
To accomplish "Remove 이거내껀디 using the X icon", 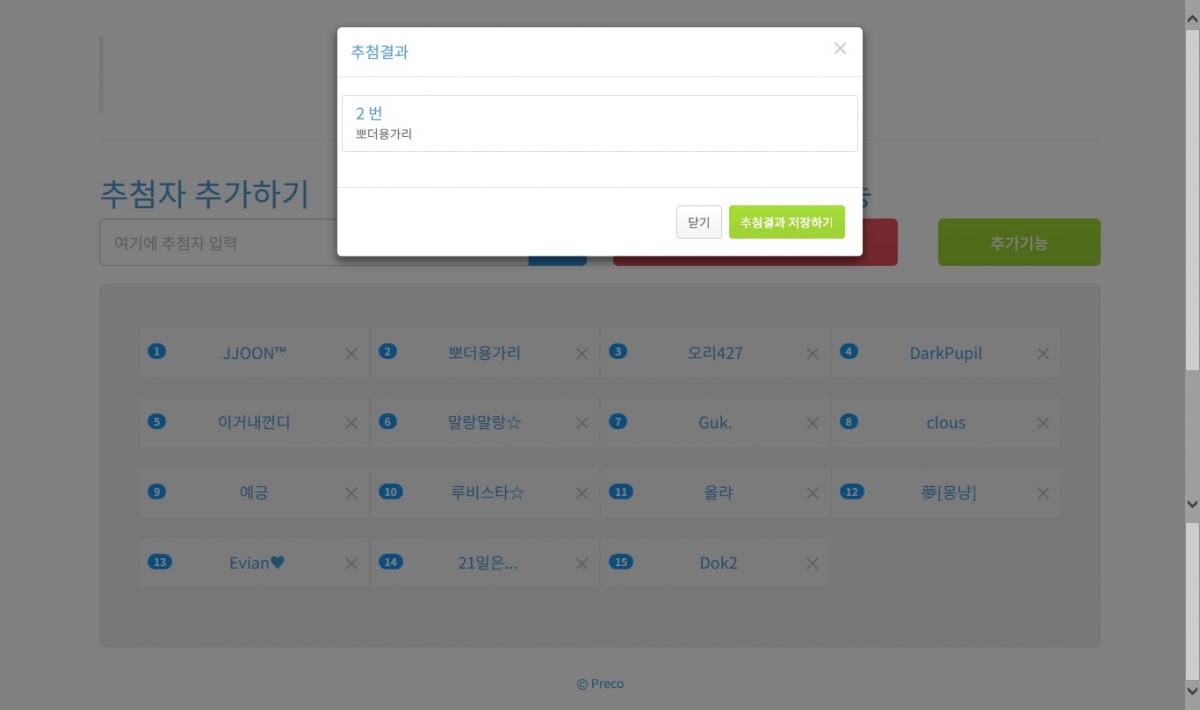I will click(351, 423).
